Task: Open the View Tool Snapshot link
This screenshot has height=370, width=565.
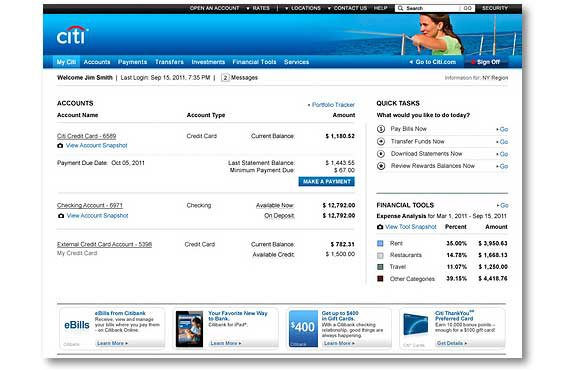Action: (411, 227)
